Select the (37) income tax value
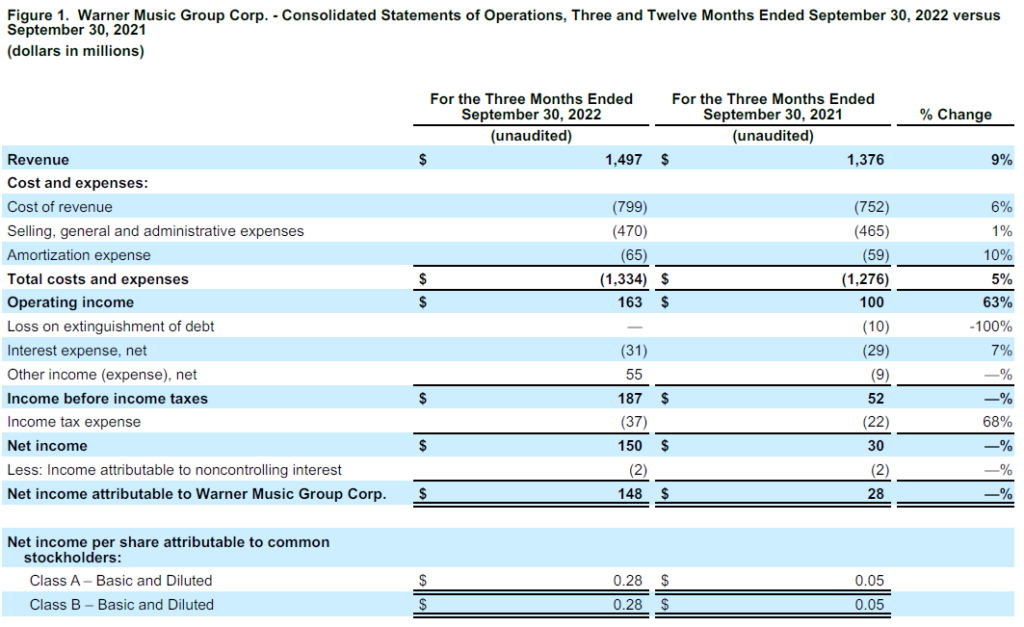Image resolution: width=1024 pixels, height=627 pixels. point(633,422)
